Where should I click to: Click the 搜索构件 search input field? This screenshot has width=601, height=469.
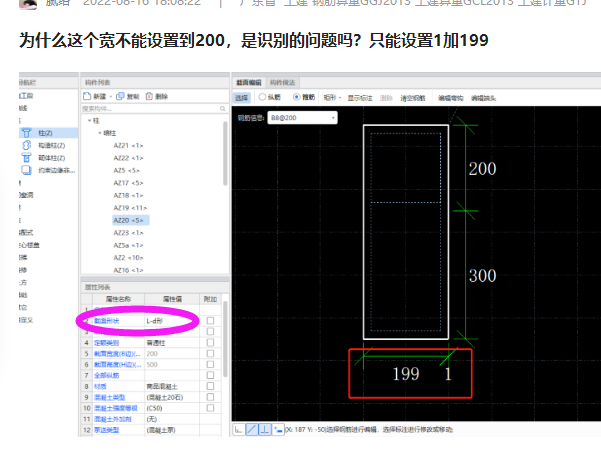coord(154,109)
